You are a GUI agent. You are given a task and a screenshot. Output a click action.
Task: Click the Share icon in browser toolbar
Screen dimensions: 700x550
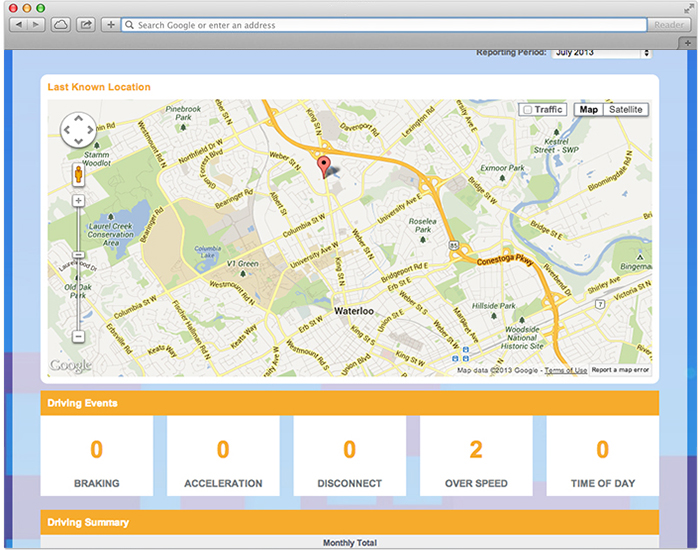click(86, 24)
